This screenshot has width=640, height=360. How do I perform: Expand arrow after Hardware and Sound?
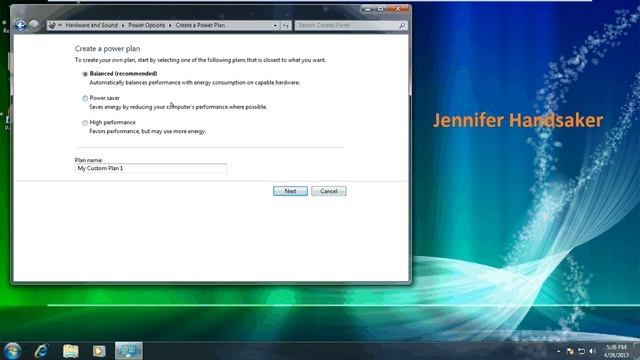(123, 25)
